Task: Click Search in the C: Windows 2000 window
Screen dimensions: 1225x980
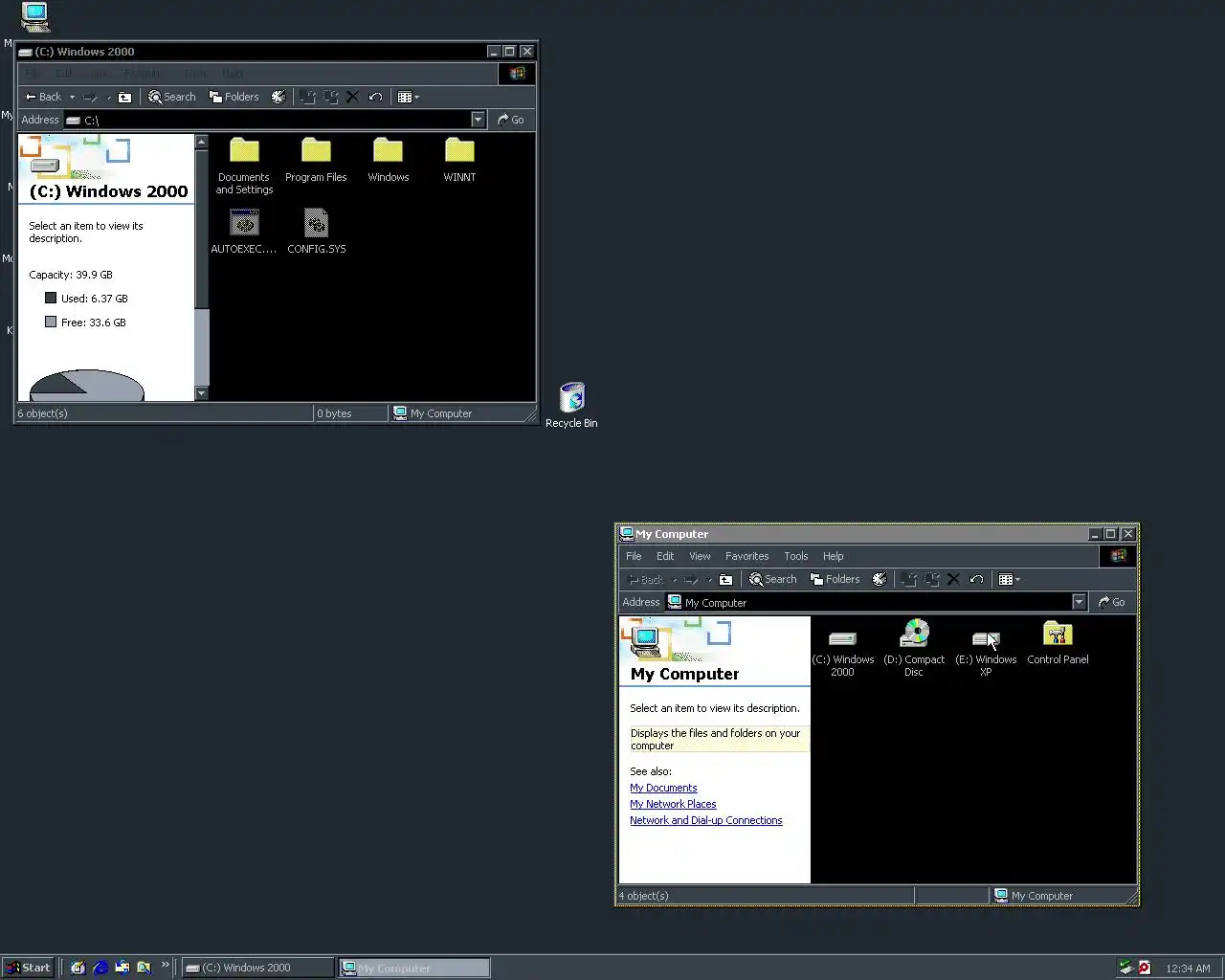Action: pyautogui.click(x=172, y=97)
